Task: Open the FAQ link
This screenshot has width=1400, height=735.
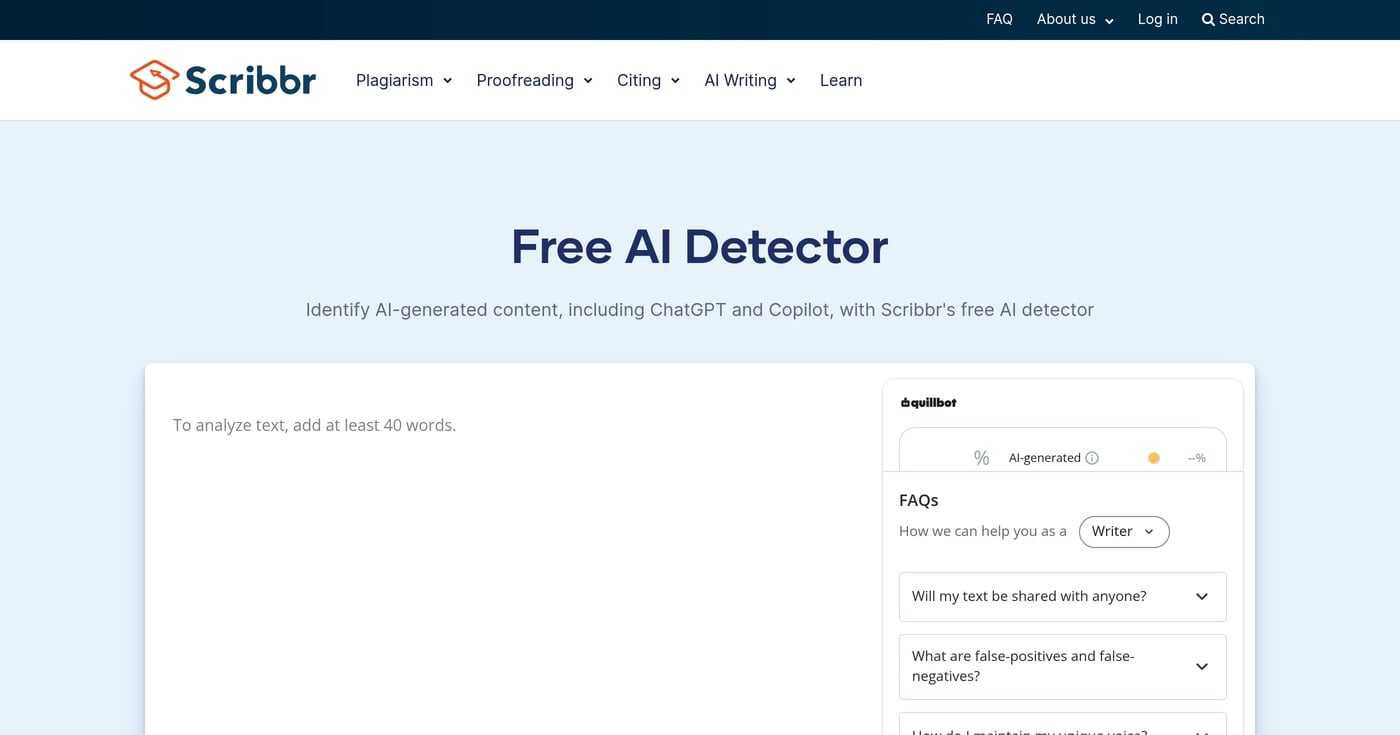Action: (x=999, y=19)
